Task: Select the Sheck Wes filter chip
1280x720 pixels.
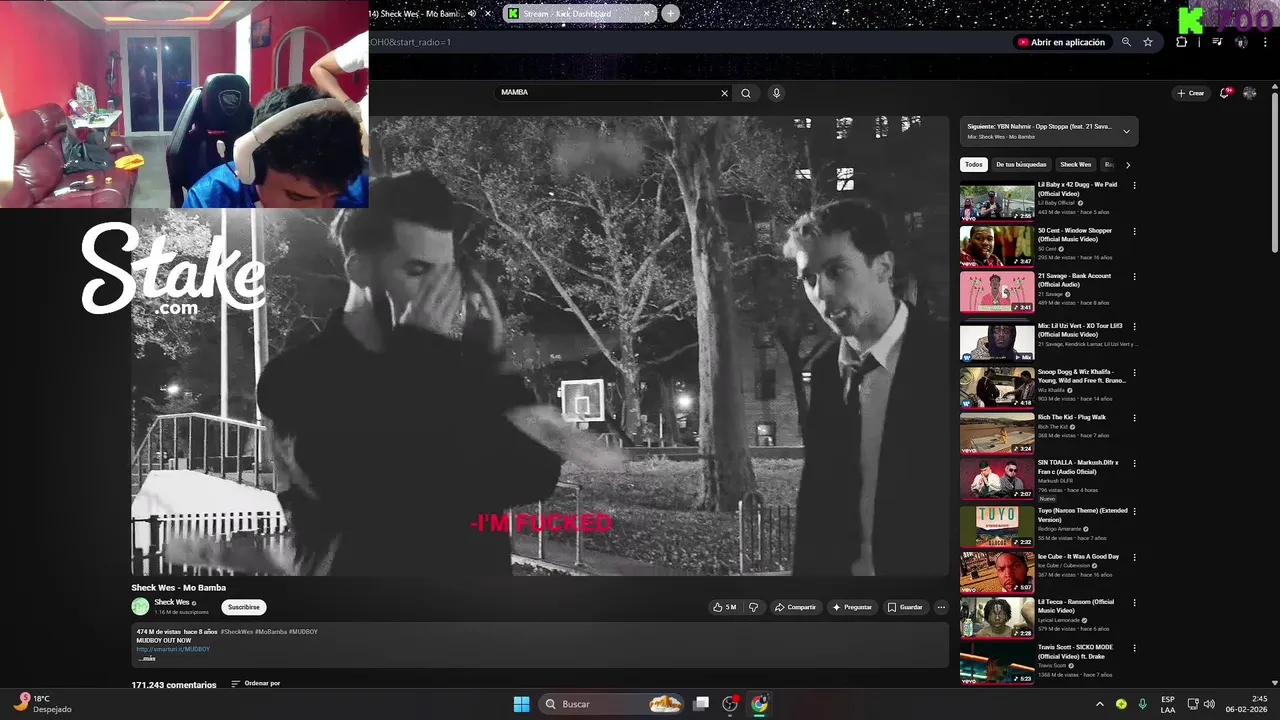Action: 1076,165
